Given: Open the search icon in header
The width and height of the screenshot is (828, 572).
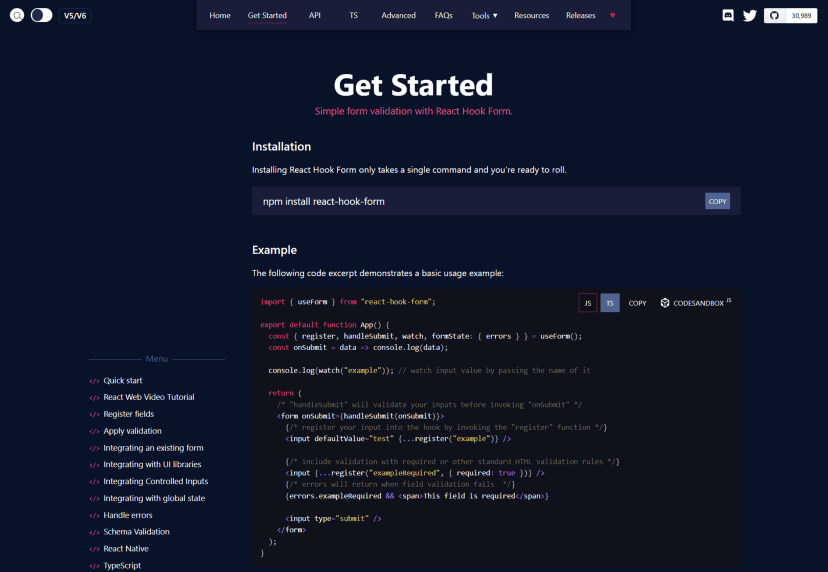Looking at the screenshot, I should (17, 15).
